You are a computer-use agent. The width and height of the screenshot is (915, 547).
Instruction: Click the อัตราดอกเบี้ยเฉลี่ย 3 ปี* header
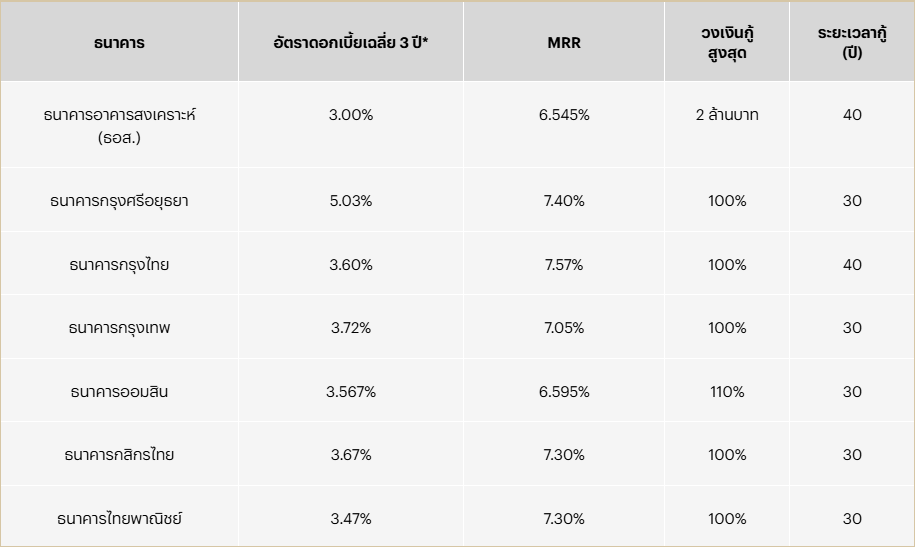pos(350,43)
